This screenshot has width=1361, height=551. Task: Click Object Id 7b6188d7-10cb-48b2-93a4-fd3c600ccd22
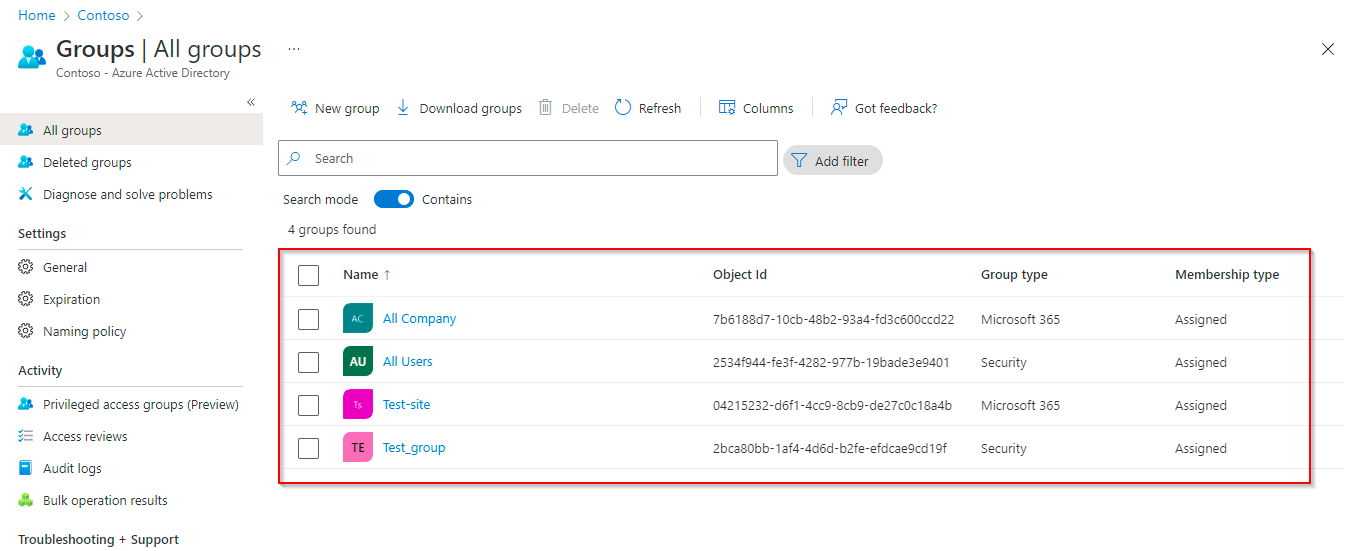click(833, 319)
